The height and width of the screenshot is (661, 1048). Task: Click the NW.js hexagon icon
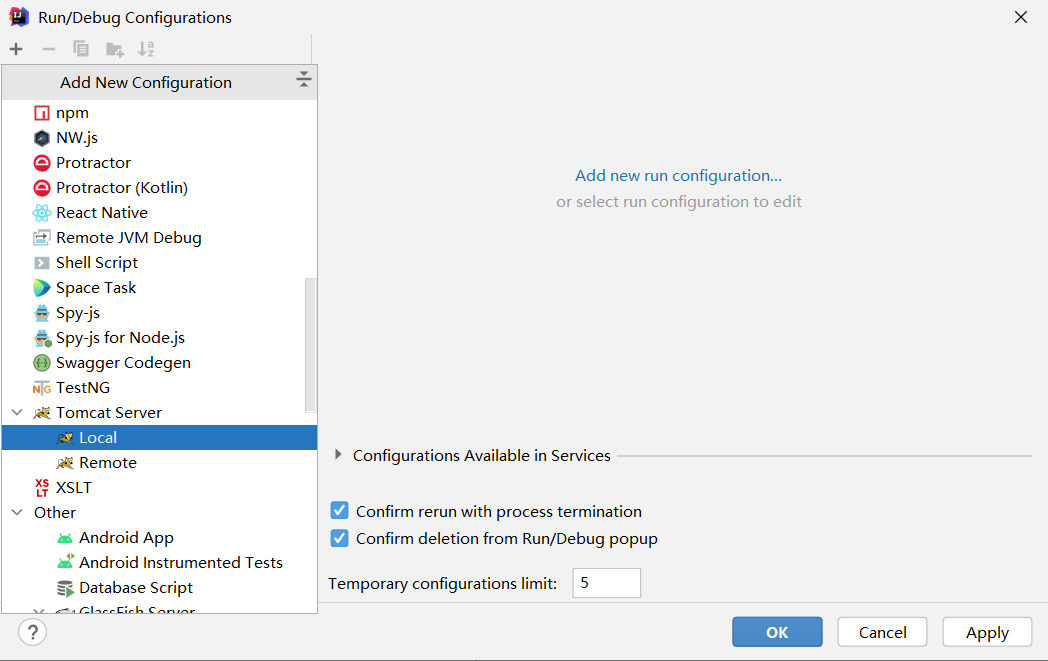pos(41,138)
